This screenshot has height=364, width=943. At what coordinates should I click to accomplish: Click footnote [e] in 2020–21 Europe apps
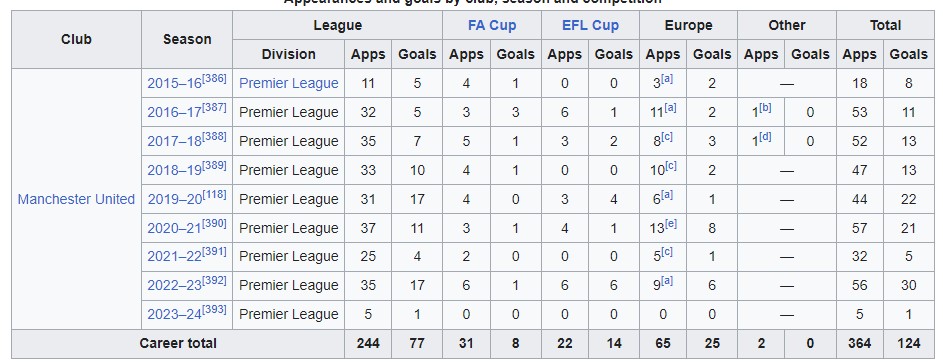671,223
